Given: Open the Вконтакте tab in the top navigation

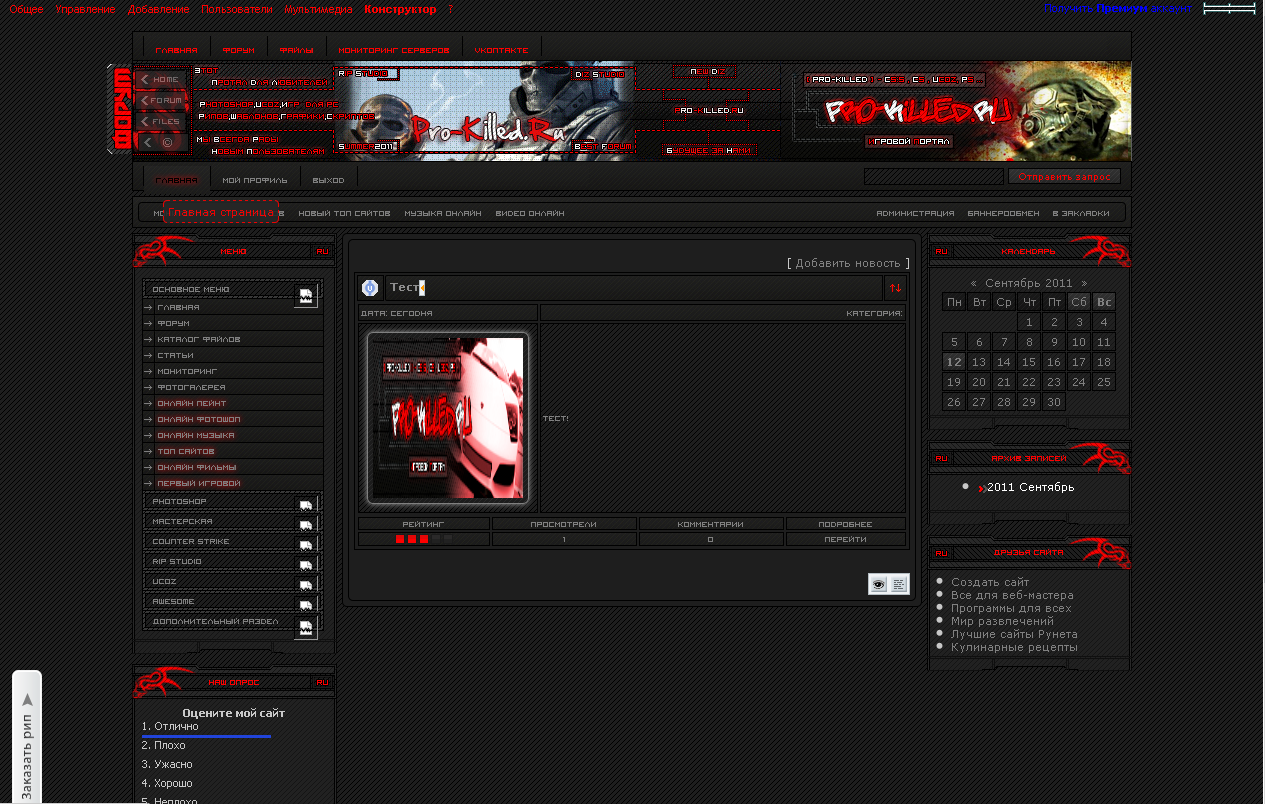Looking at the screenshot, I should pos(501,50).
